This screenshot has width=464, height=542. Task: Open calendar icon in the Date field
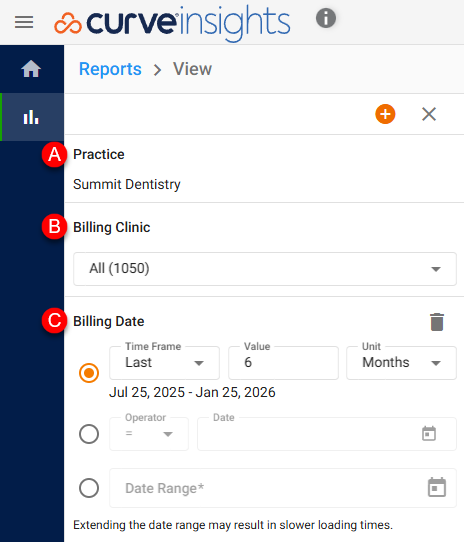(429, 433)
